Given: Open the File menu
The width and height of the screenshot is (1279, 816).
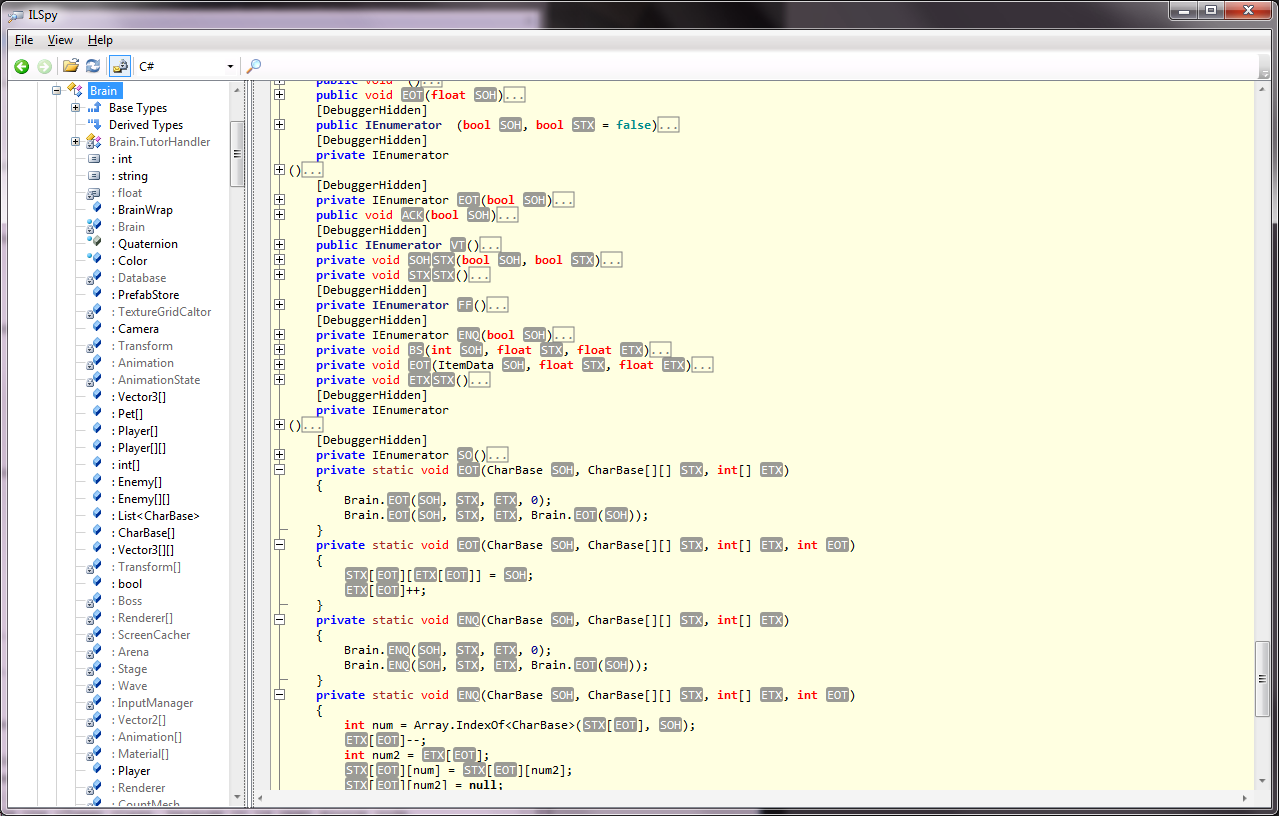Looking at the screenshot, I should pyautogui.click(x=24, y=40).
